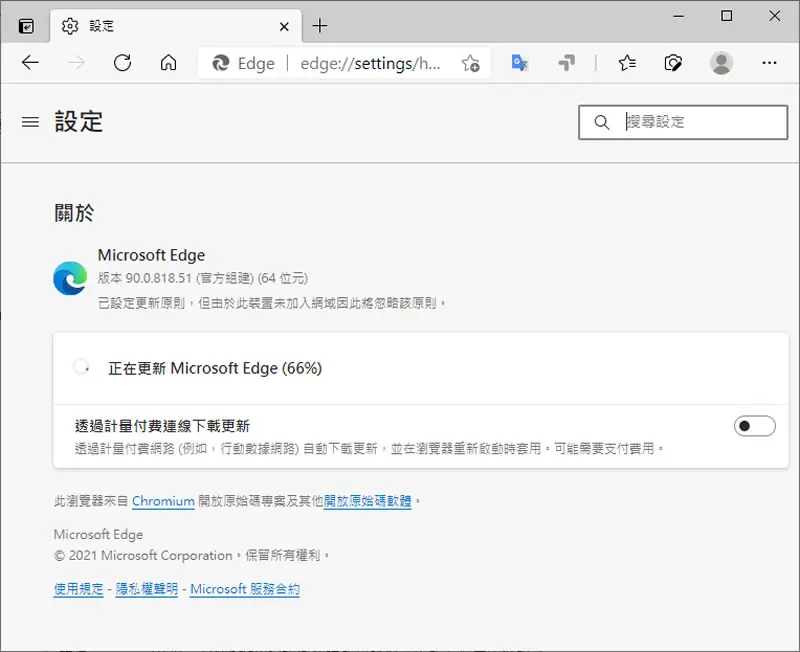Open the home page icon
Screen dimensions: 800x652
tap(168, 63)
